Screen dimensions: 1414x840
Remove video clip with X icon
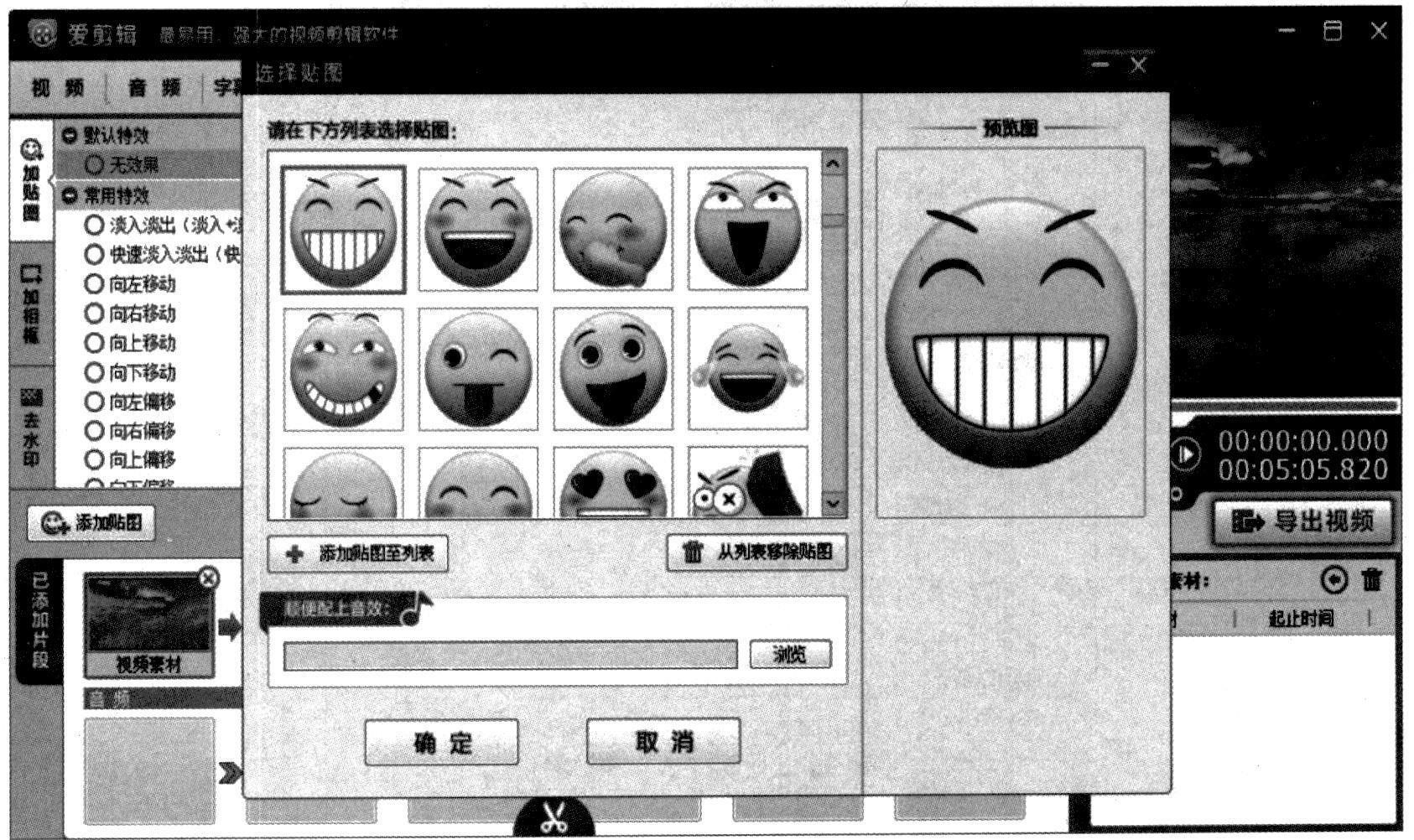pos(208,577)
